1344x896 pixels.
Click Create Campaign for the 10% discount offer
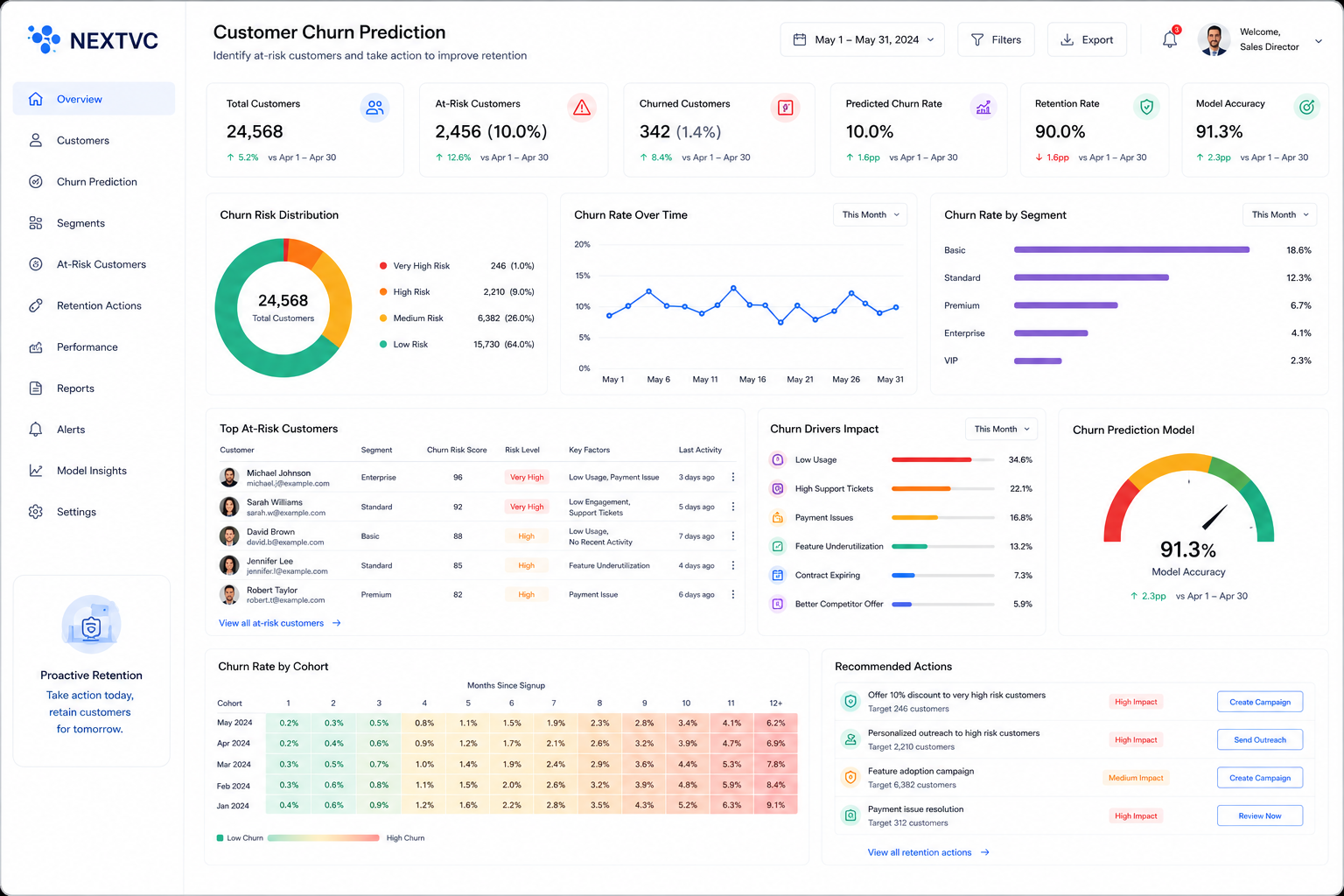(1260, 702)
